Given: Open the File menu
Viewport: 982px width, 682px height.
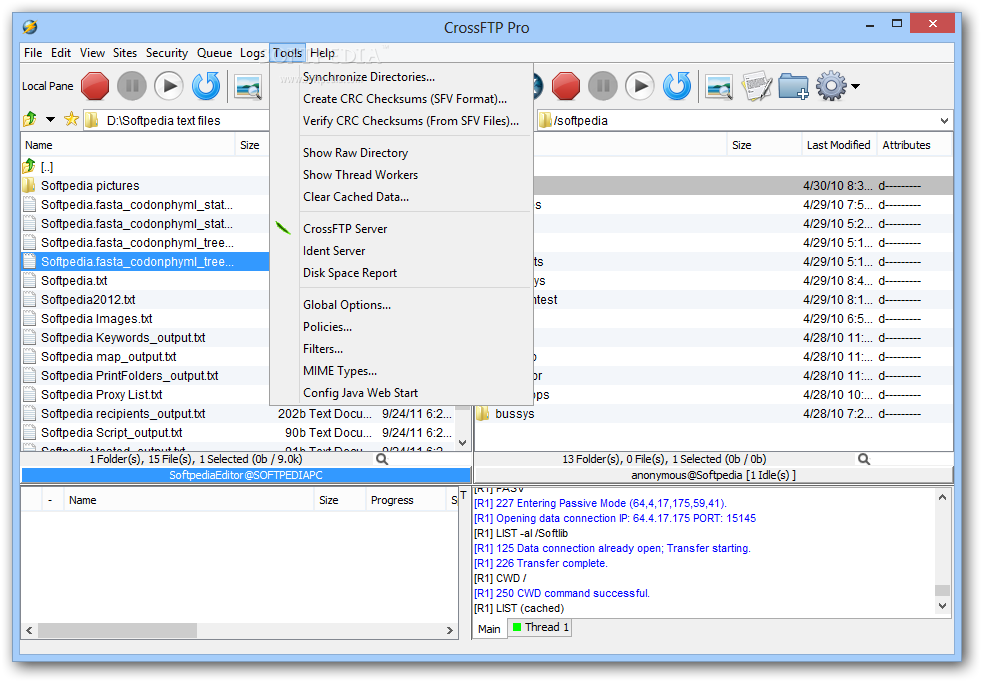Looking at the screenshot, I should [x=33, y=53].
